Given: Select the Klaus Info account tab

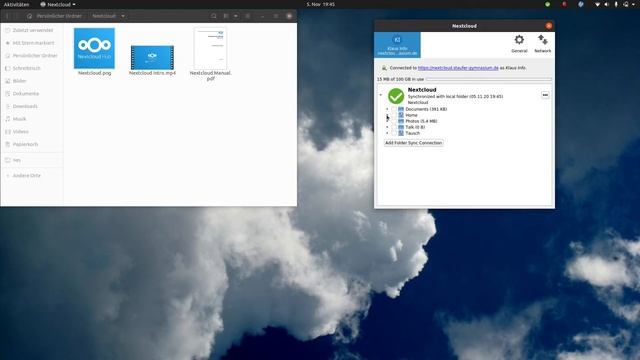Looking at the screenshot, I should coord(397,45).
